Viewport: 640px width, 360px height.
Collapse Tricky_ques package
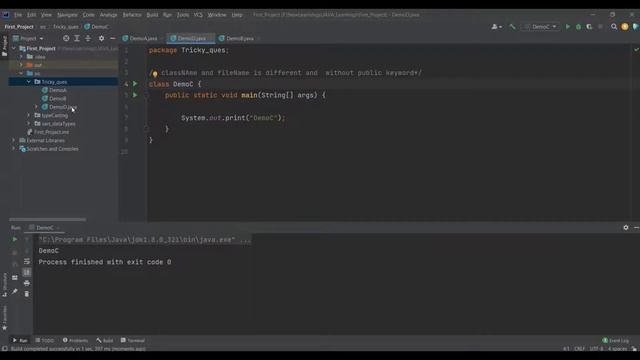point(29,82)
